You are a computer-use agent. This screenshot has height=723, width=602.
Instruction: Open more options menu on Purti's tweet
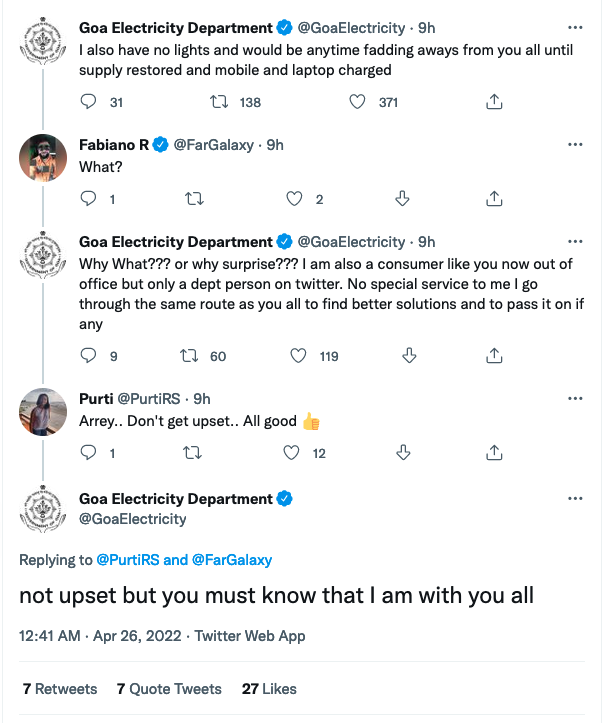[x=575, y=398]
